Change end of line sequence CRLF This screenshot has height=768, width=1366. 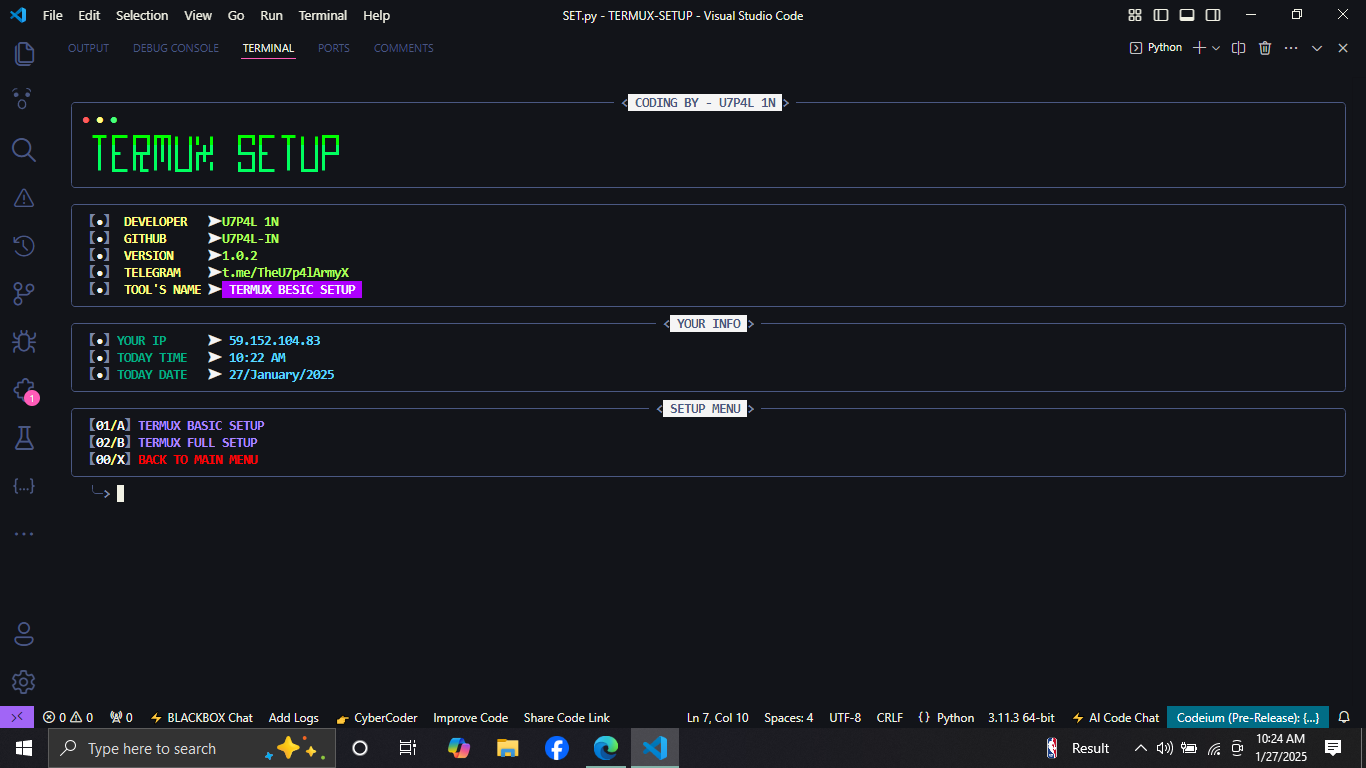[890, 717]
